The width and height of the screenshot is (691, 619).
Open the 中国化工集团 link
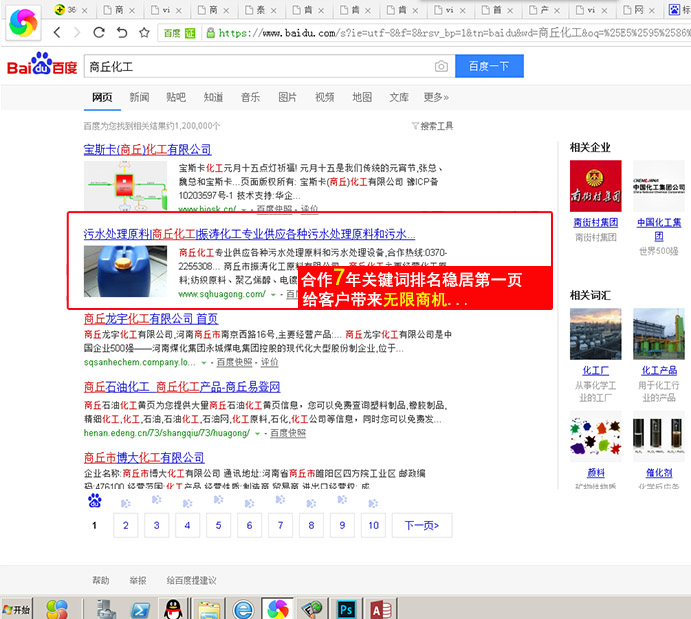tap(659, 229)
